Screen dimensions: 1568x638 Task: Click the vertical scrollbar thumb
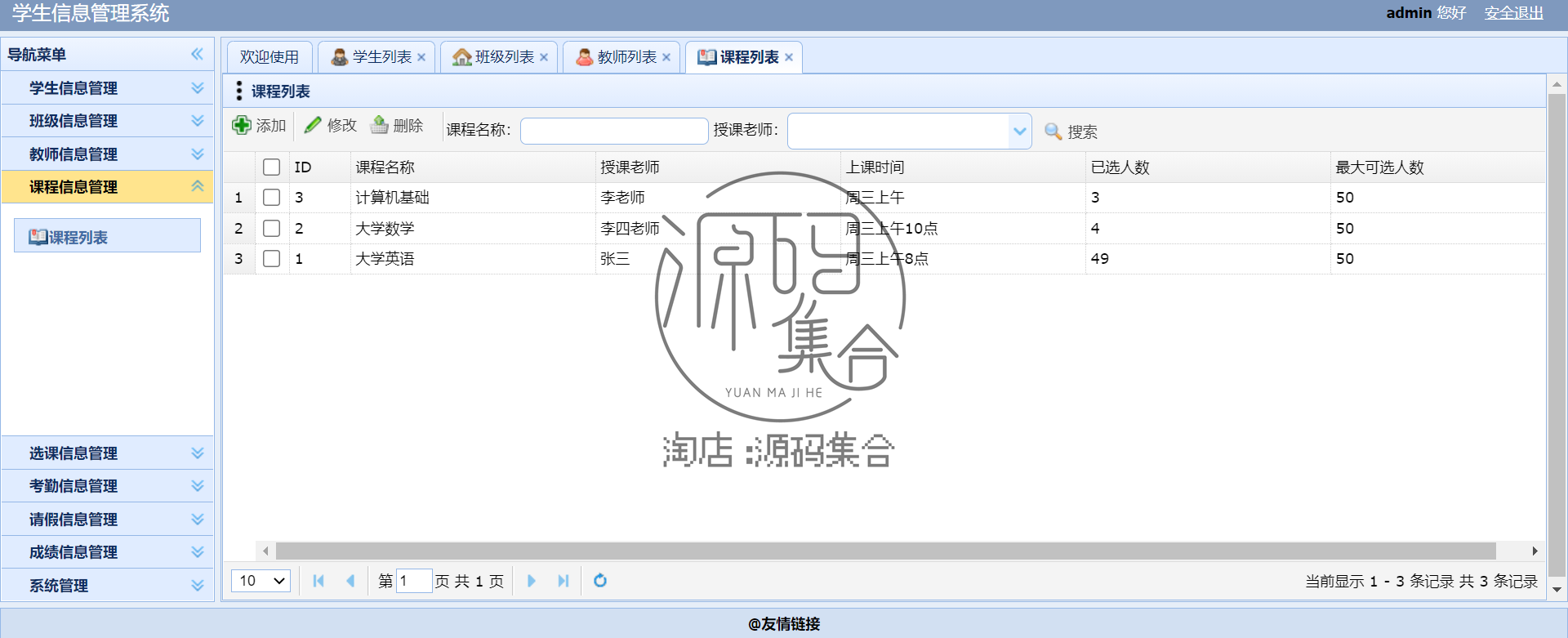click(1557, 335)
